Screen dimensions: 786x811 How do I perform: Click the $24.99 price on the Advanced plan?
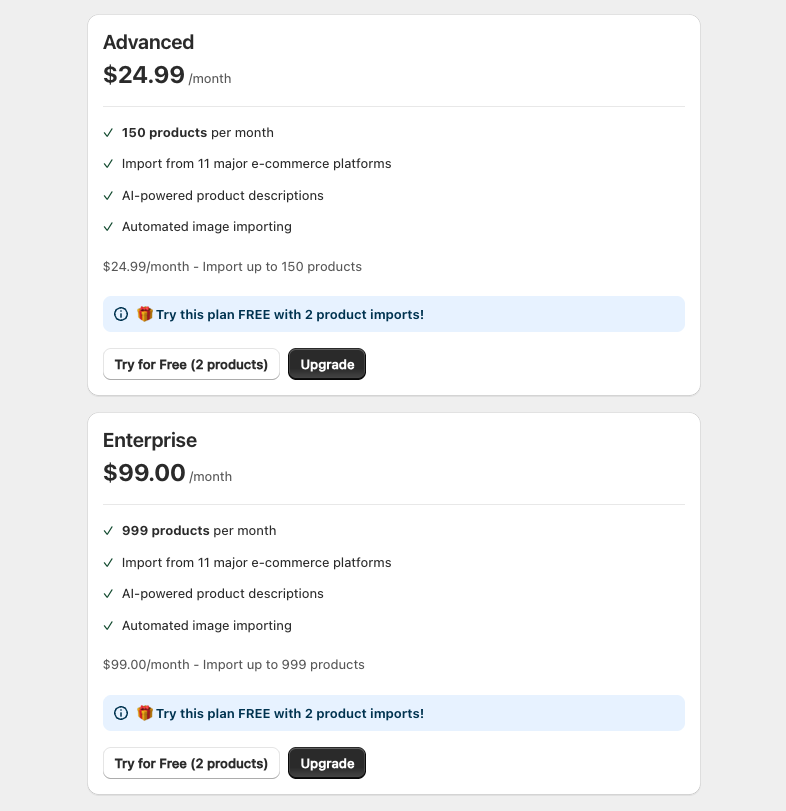point(143,74)
